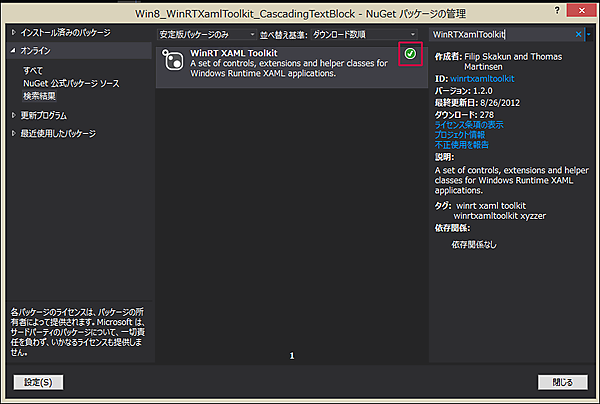600x404 pixels.
Task: Click the WinRT XAML Toolkit package icon
Action: (173, 60)
